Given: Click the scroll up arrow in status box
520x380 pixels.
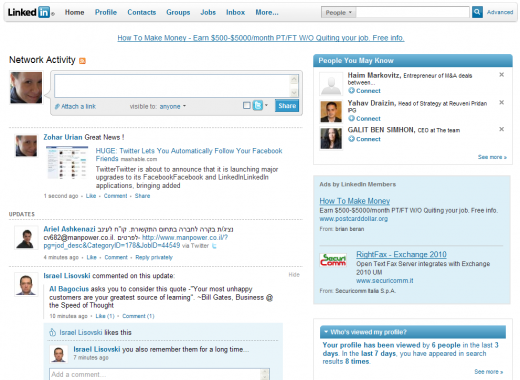Looking at the screenshot, I should point(294,79).
